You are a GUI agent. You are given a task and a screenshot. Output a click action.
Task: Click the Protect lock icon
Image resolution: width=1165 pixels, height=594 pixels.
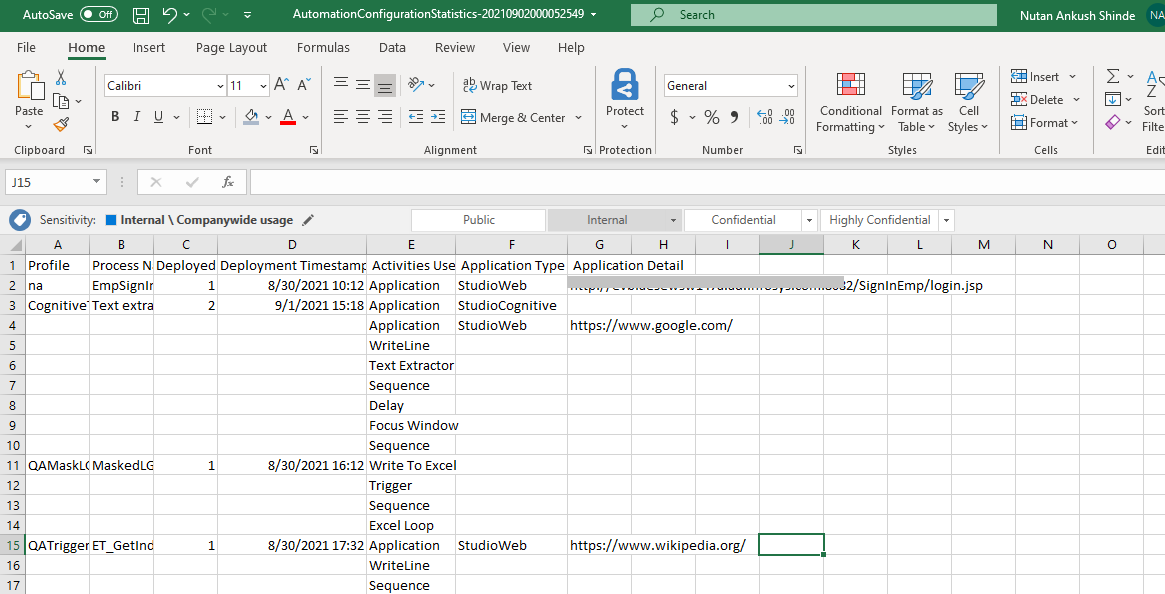pyautogui.click(x=625, y=86)
